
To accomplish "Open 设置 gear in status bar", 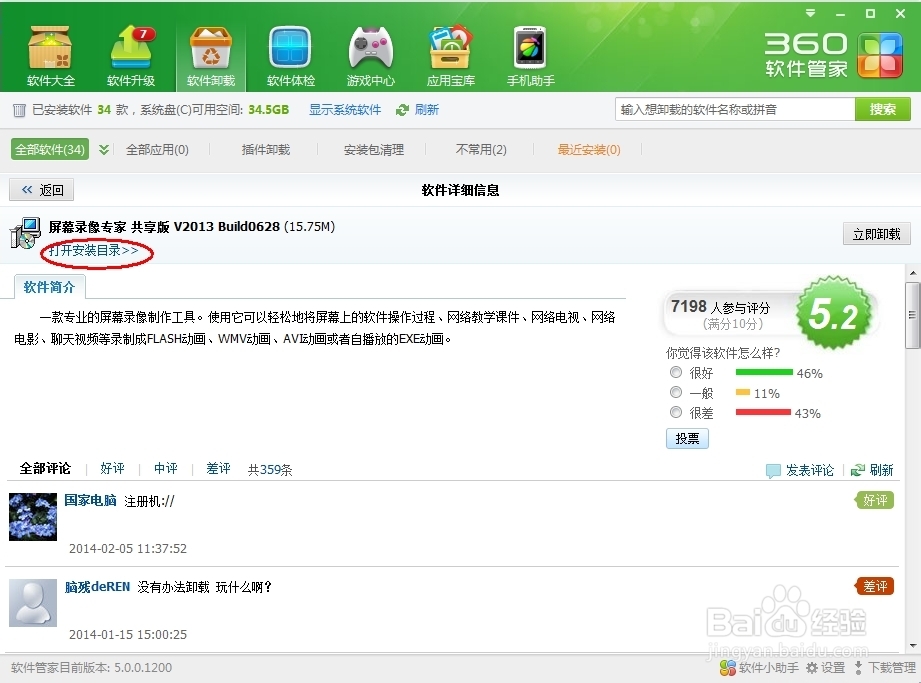I will click(825, 668).
